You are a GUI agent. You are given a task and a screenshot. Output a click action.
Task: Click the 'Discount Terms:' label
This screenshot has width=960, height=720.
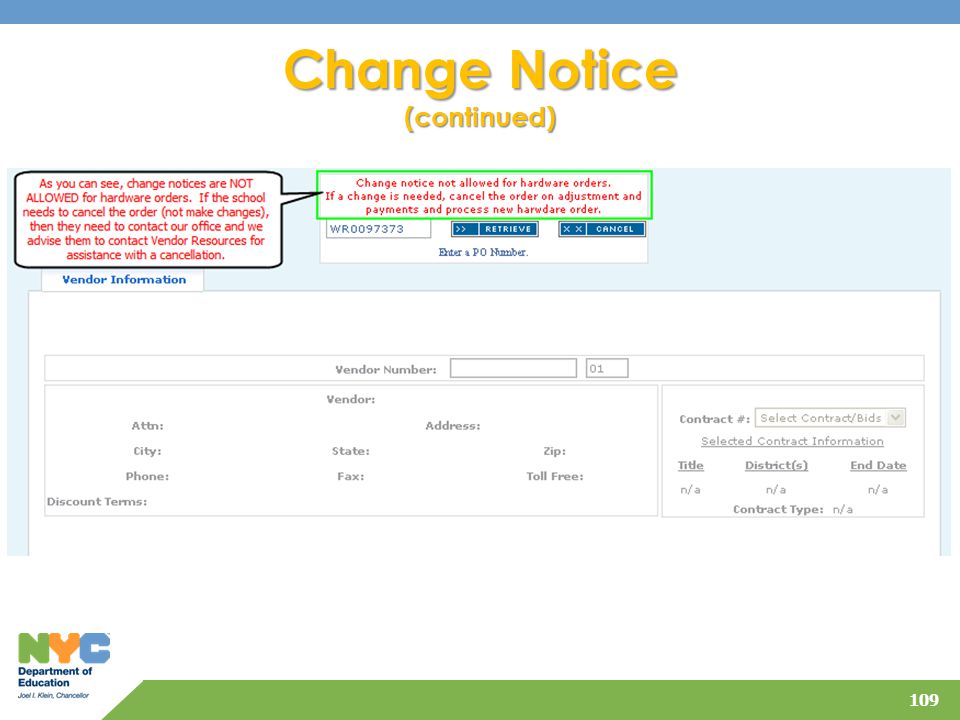pos(97,501)
